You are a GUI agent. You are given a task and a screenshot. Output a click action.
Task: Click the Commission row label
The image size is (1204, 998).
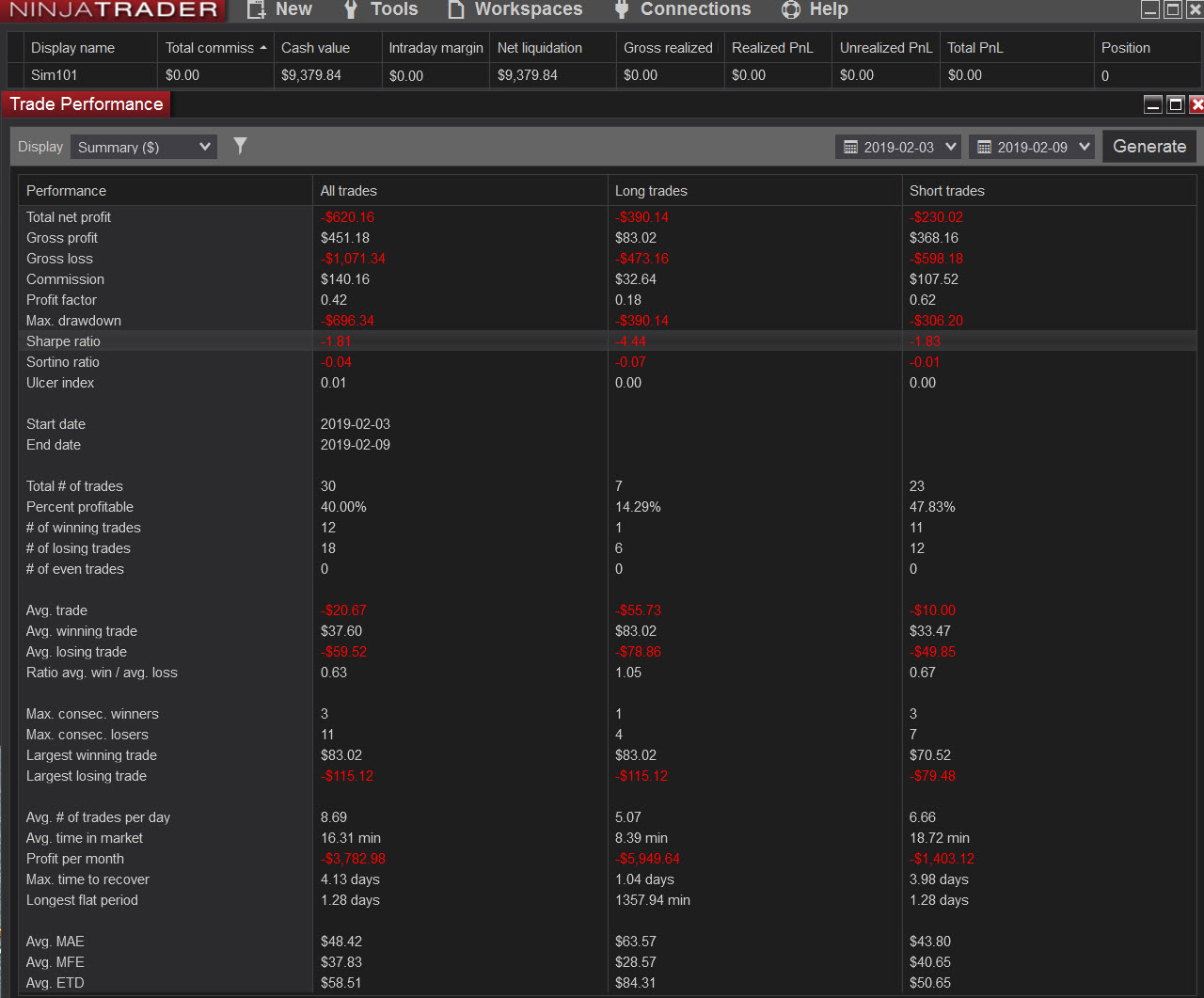click(x=65, y=279)
